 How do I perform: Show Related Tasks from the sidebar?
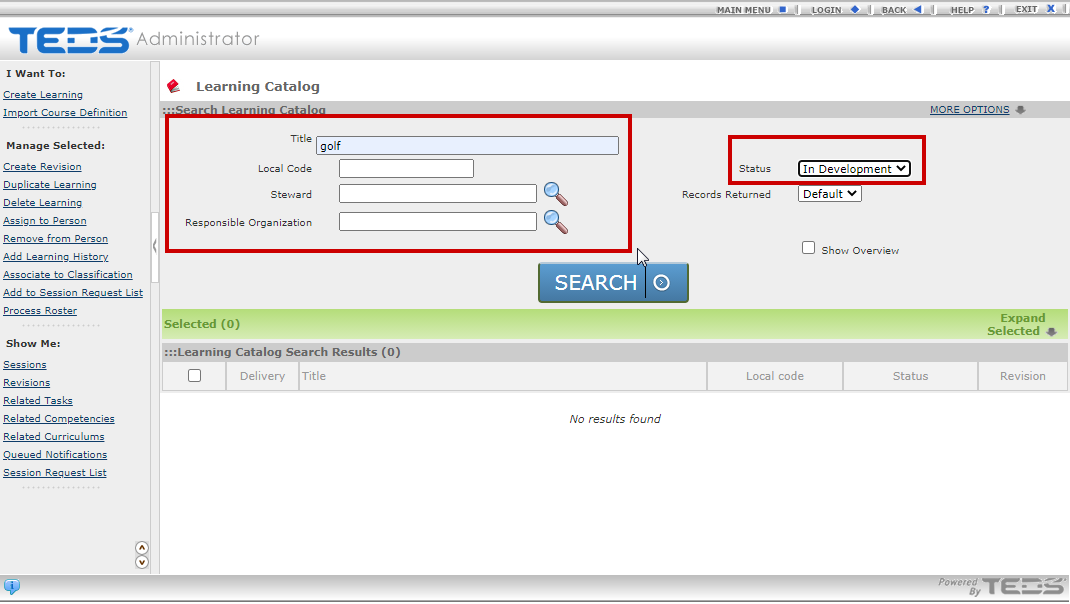click(38, 401)
